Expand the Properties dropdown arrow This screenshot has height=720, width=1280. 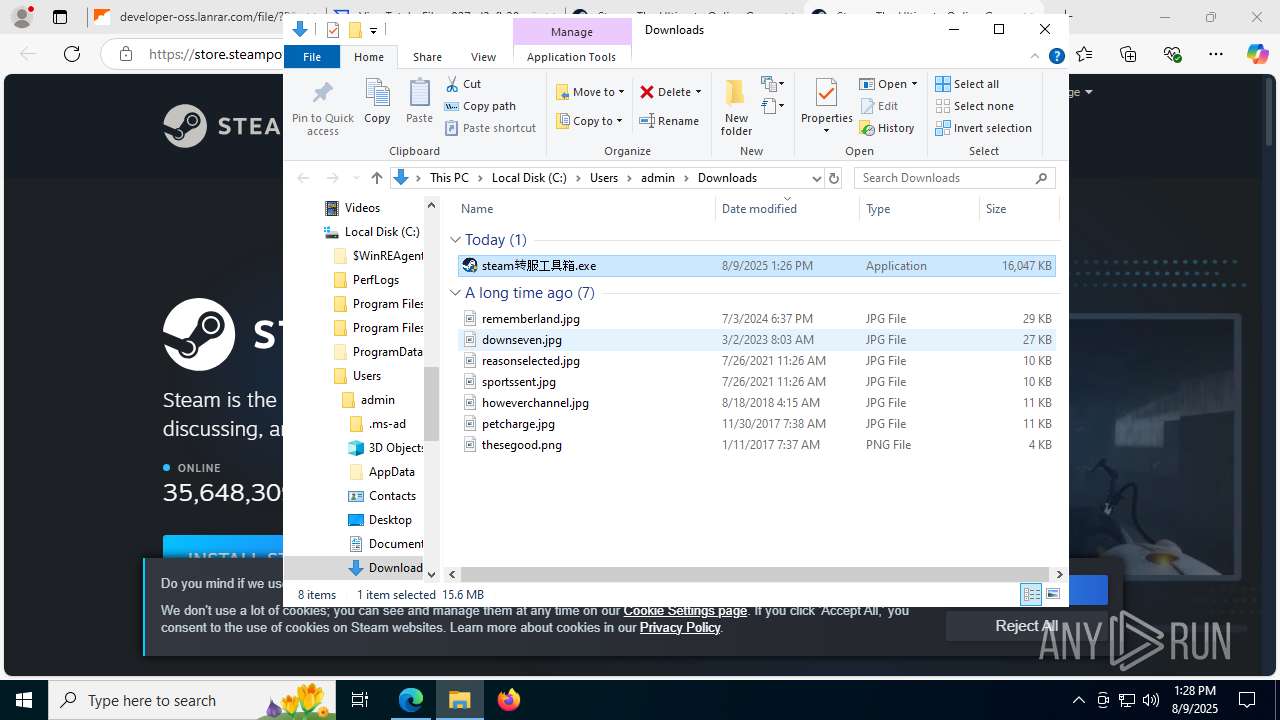click(x=826, y=131)
